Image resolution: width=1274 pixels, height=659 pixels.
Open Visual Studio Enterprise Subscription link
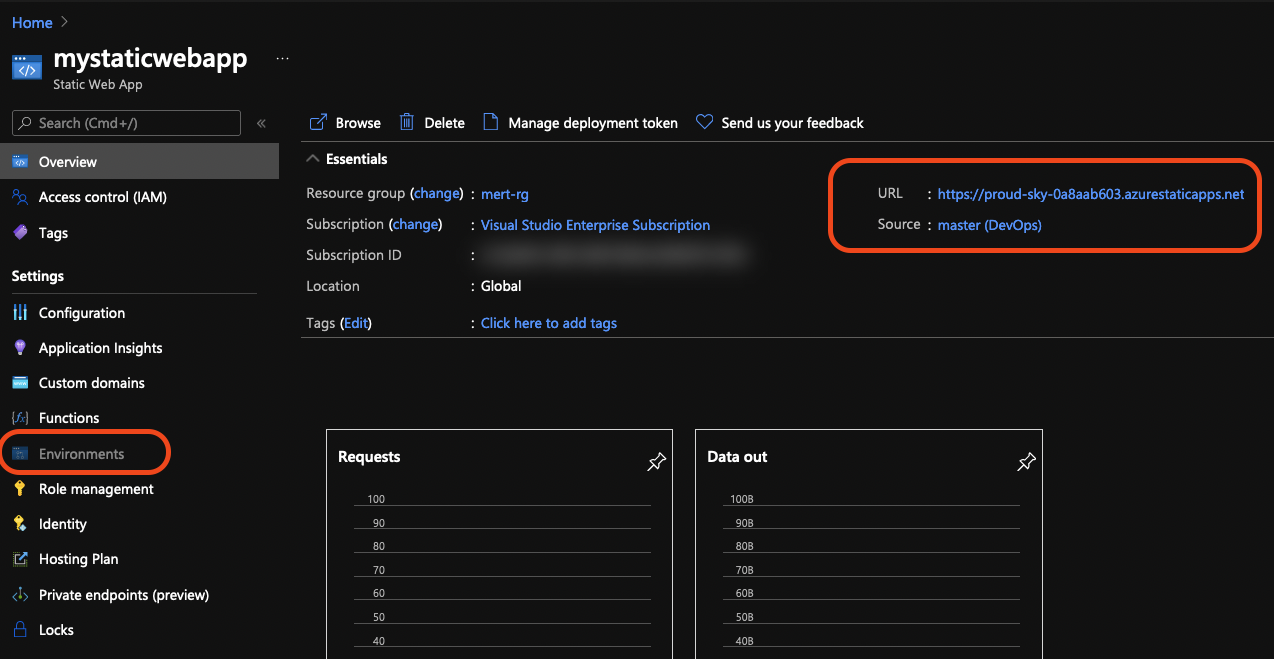coord(596,225)
